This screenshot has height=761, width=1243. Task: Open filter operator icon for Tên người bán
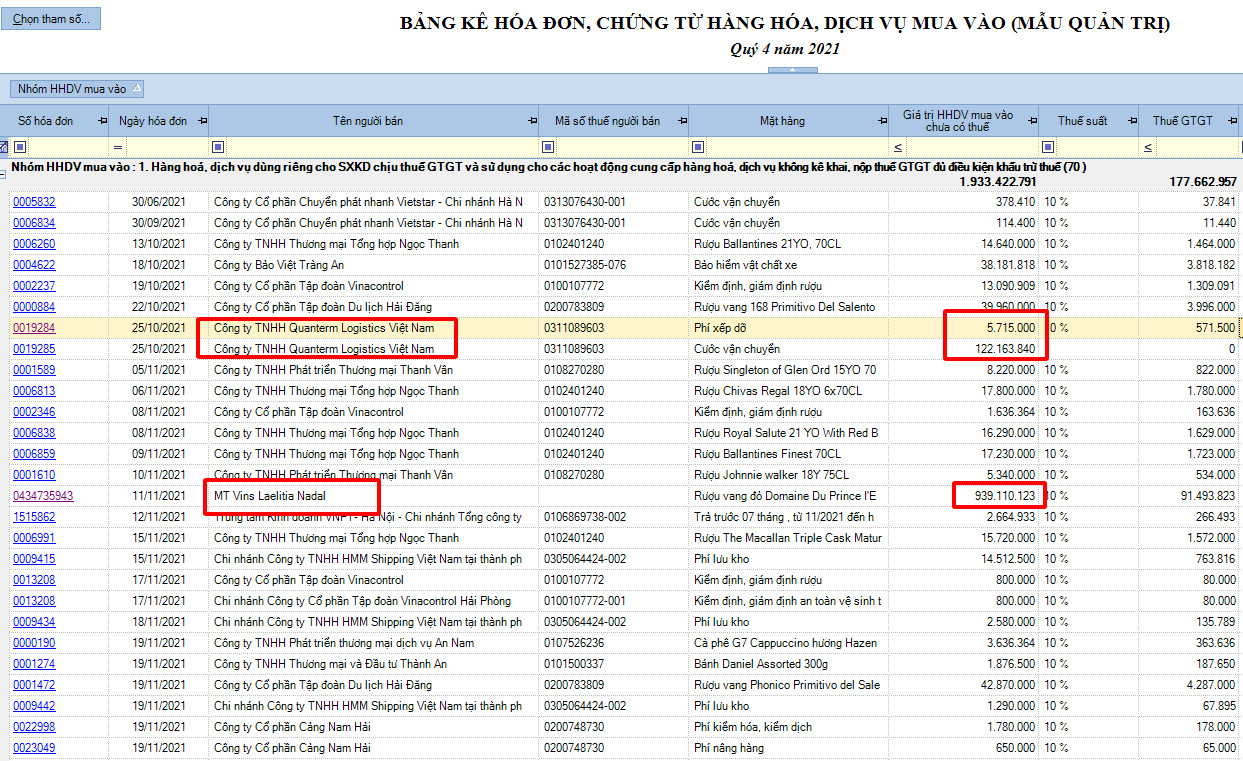[217, 147]
